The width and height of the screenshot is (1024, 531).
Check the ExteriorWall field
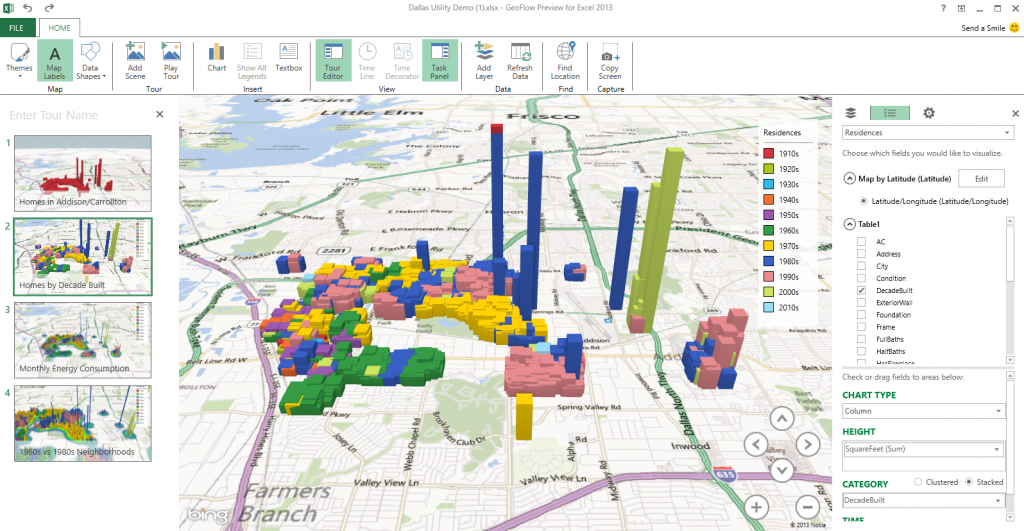coord(861,302)
